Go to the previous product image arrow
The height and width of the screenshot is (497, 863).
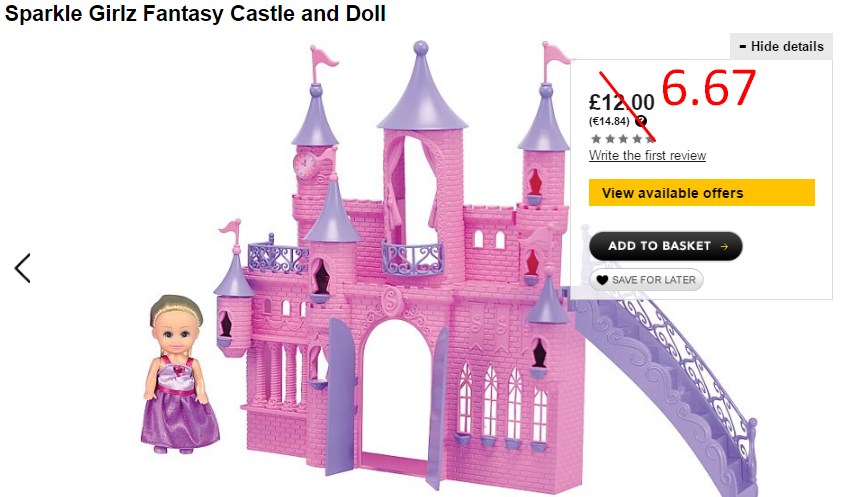point(23,268)
